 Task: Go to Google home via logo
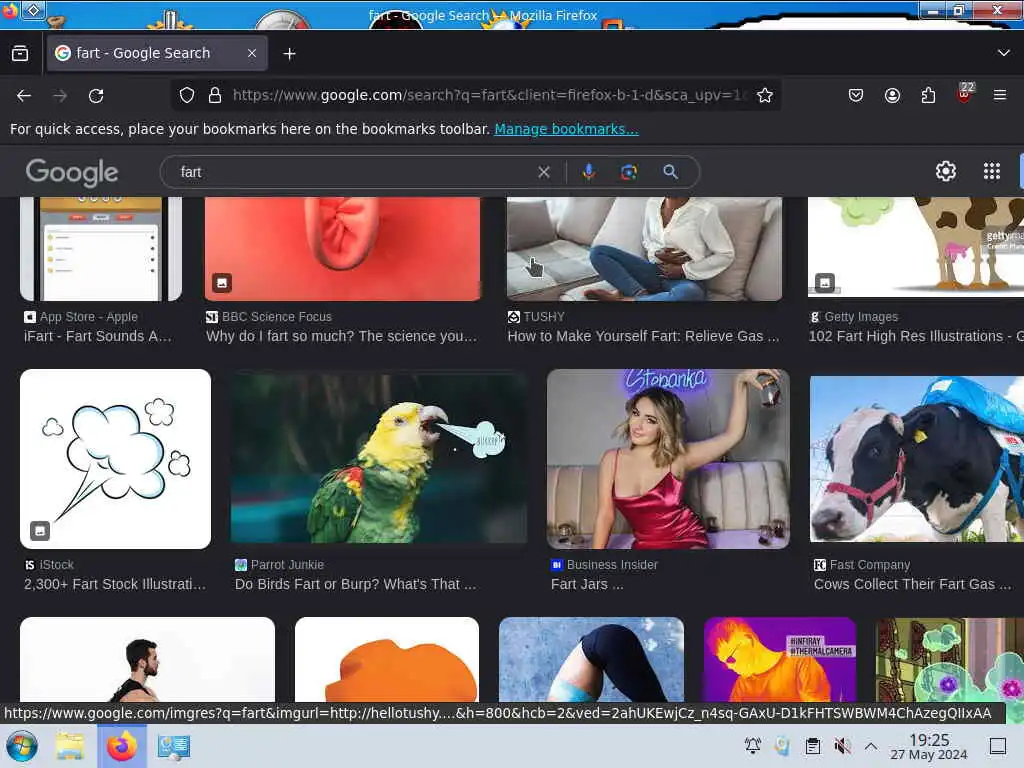72,172
